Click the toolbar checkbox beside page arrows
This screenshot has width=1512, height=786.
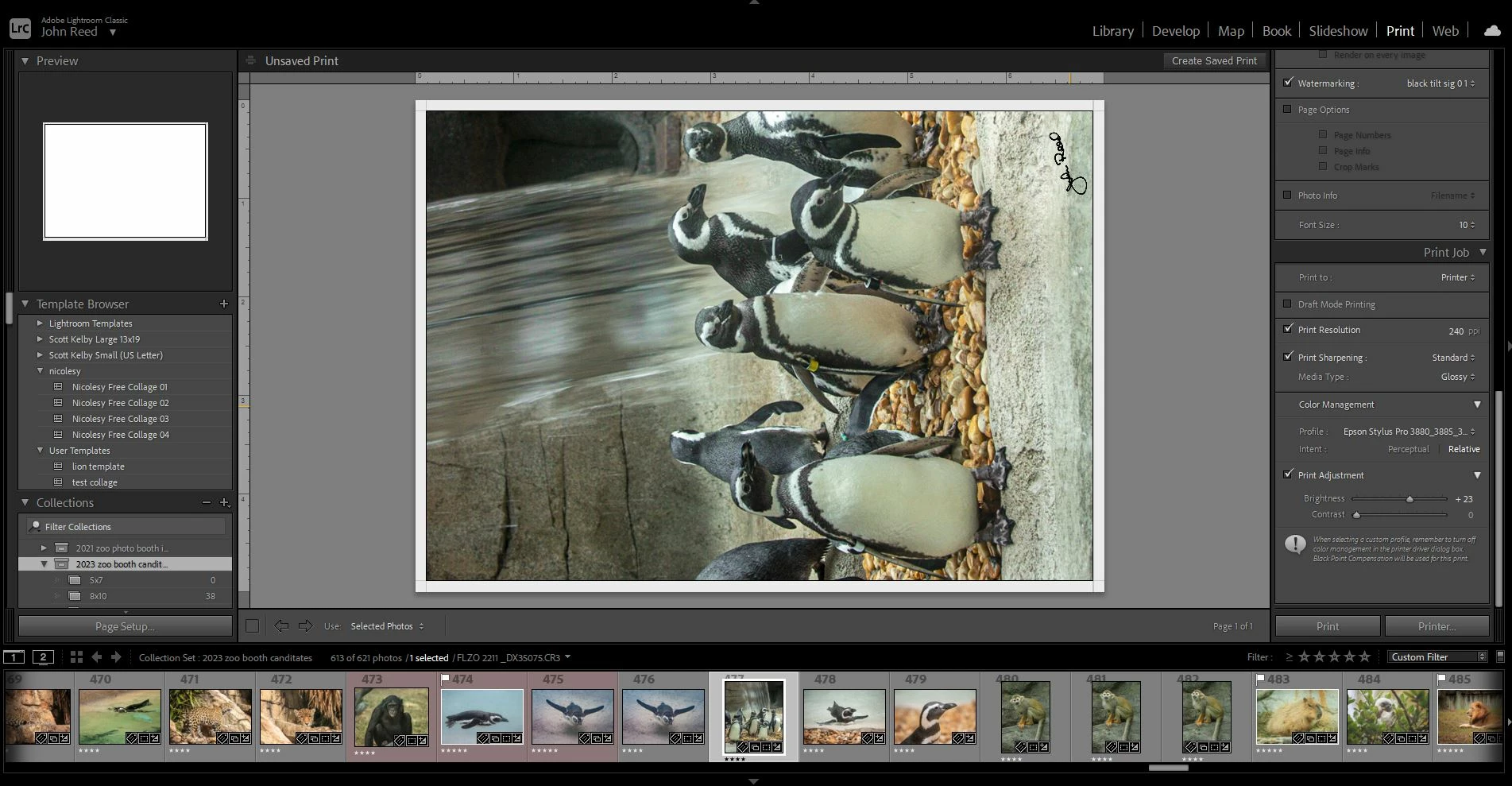pyautogui.click(x=252, y=626)
